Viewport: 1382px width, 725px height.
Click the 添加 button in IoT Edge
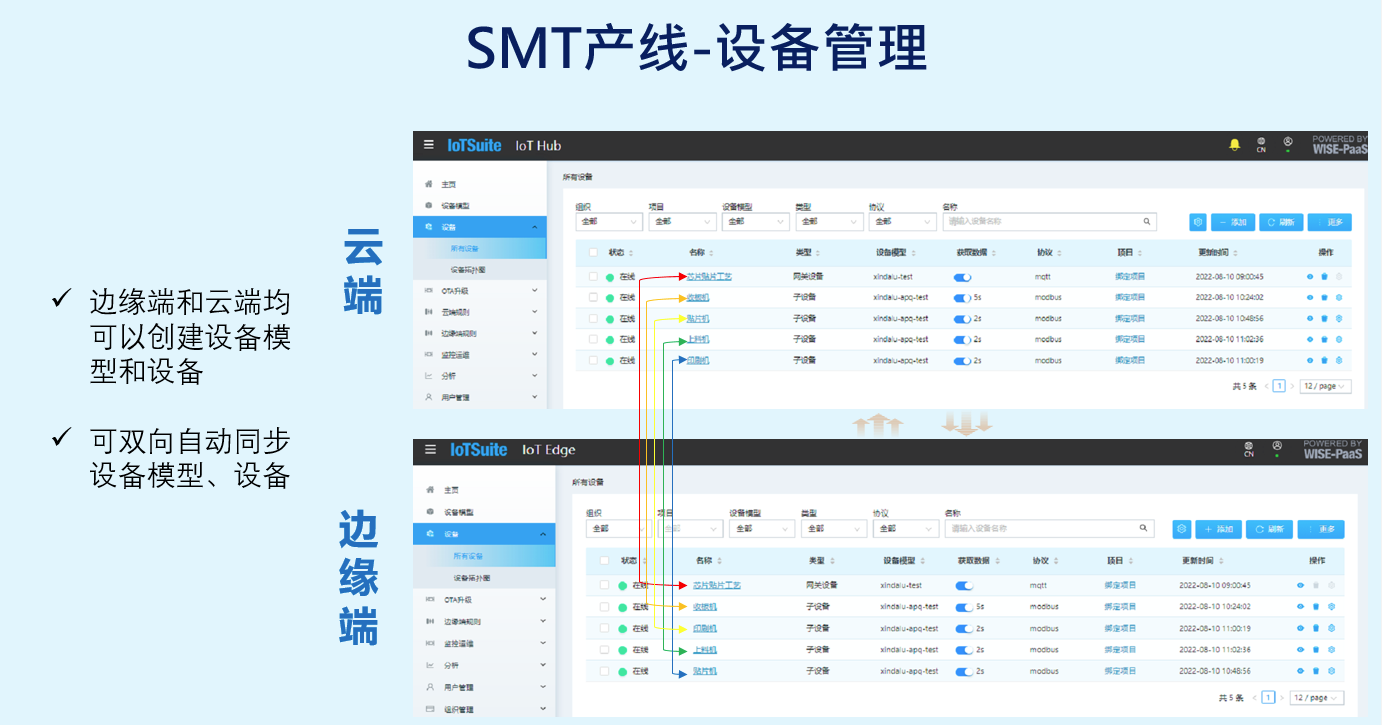point(1218,529)
